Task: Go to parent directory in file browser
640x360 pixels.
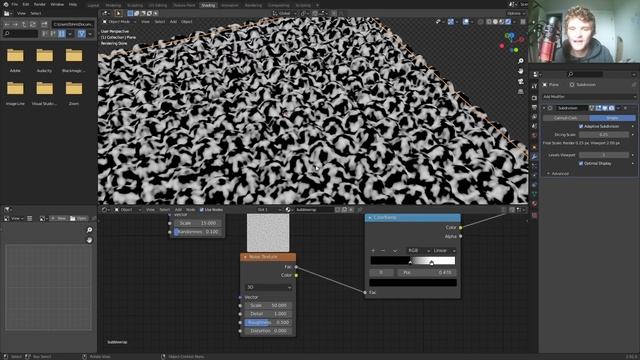Action: [24, 24]
